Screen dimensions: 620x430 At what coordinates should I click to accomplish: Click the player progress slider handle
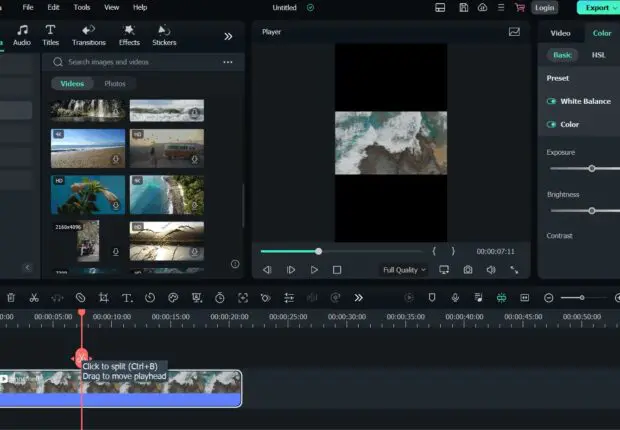[x=319, y=251]
